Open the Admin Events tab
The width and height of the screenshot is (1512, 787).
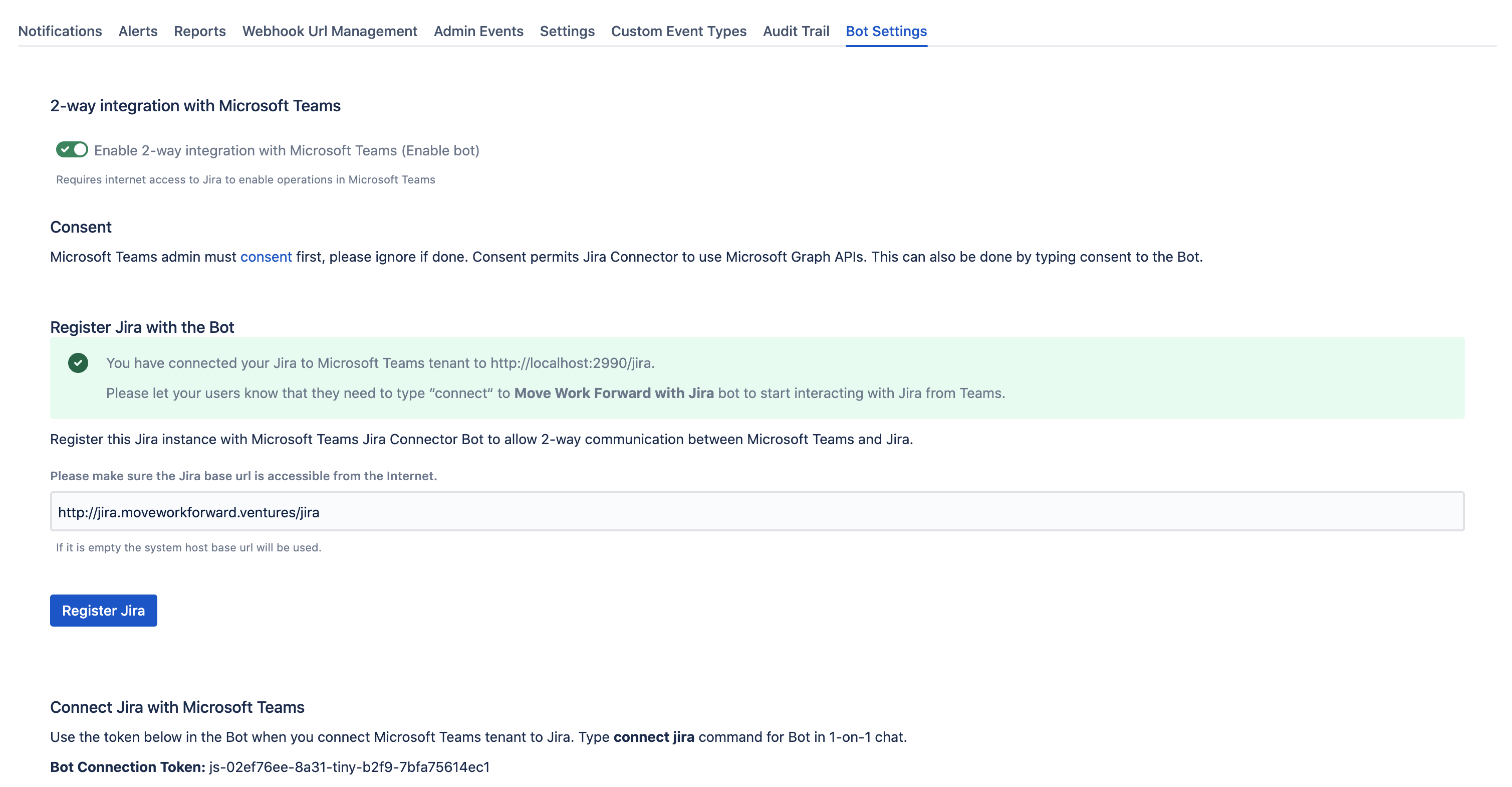[x=478, y=31]
